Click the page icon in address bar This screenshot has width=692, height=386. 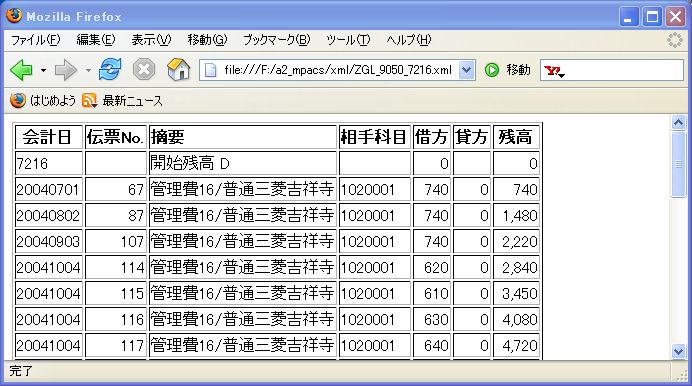211,70
